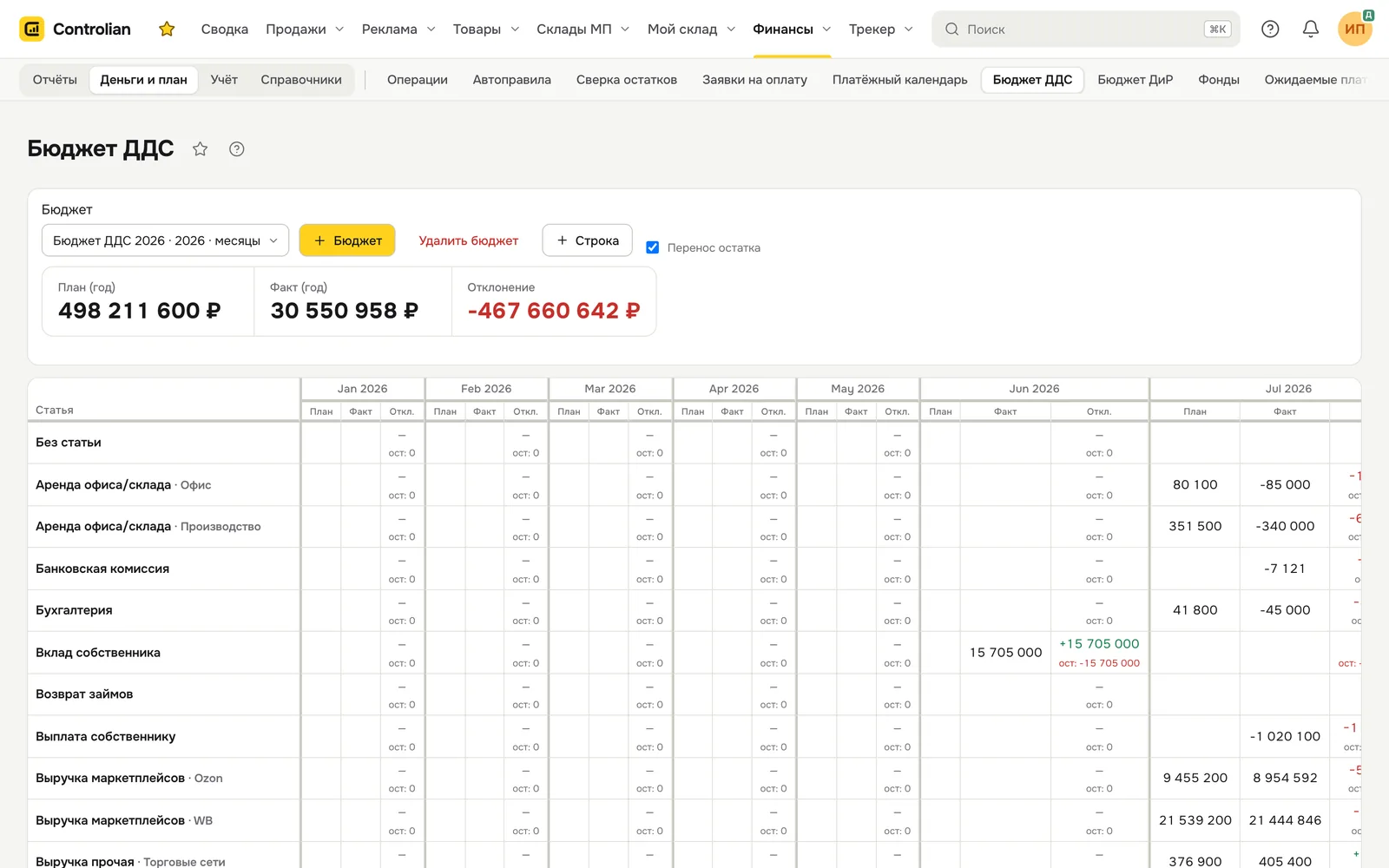
Task: Toggle the Перенос остатка checkbox
Action: (653, 247)
